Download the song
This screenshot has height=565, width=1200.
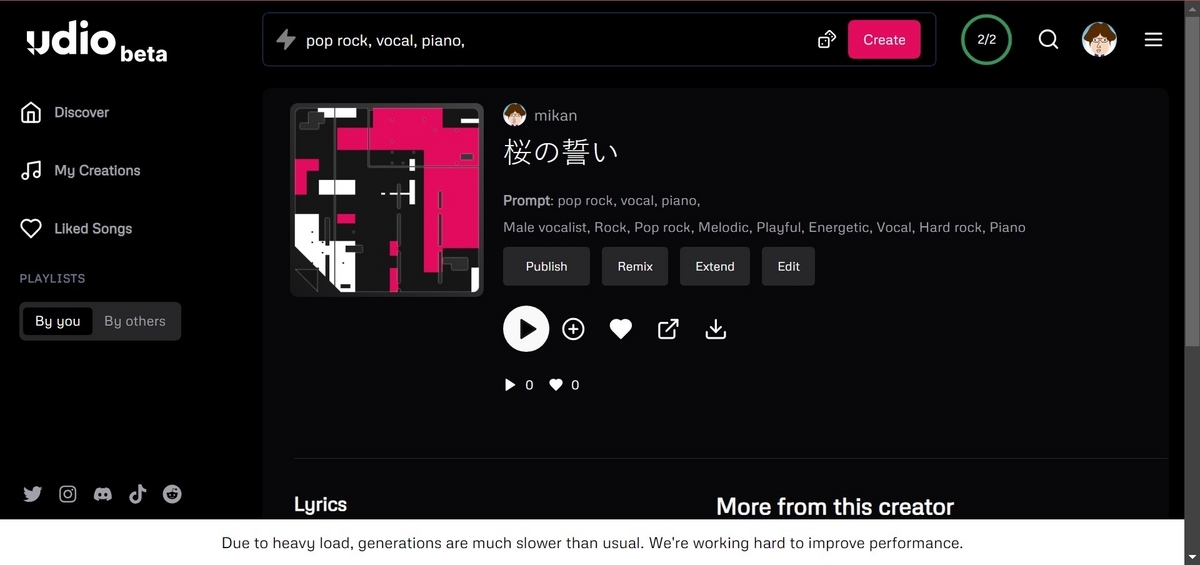[x=715, y=329]
